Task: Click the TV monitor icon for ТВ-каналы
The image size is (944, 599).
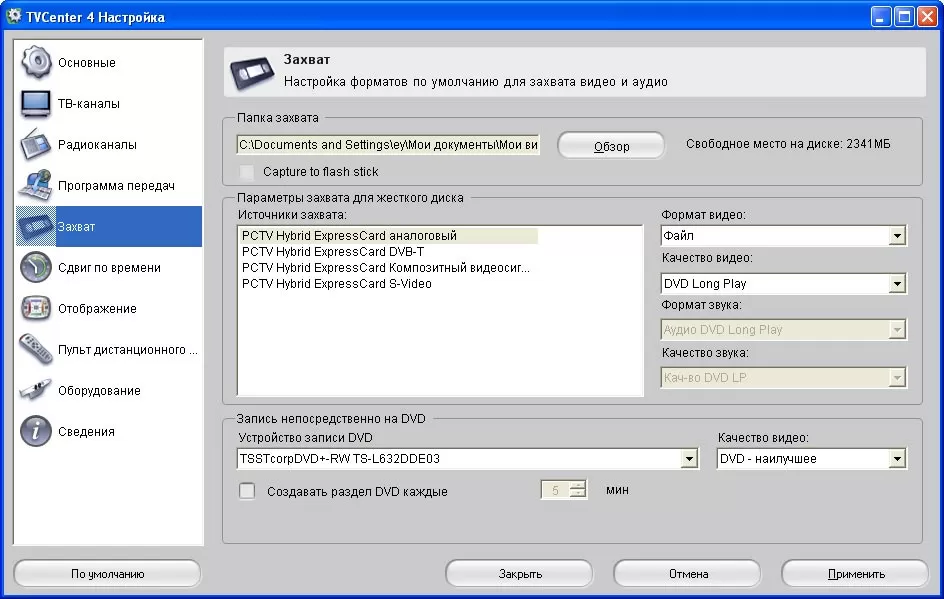Action: pos(36,103)
